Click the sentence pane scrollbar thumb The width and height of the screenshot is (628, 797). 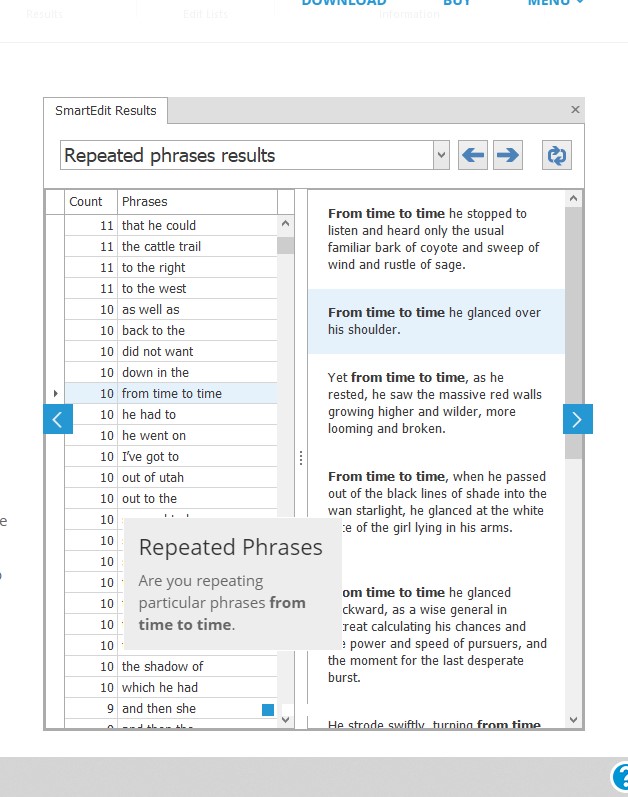574,333
